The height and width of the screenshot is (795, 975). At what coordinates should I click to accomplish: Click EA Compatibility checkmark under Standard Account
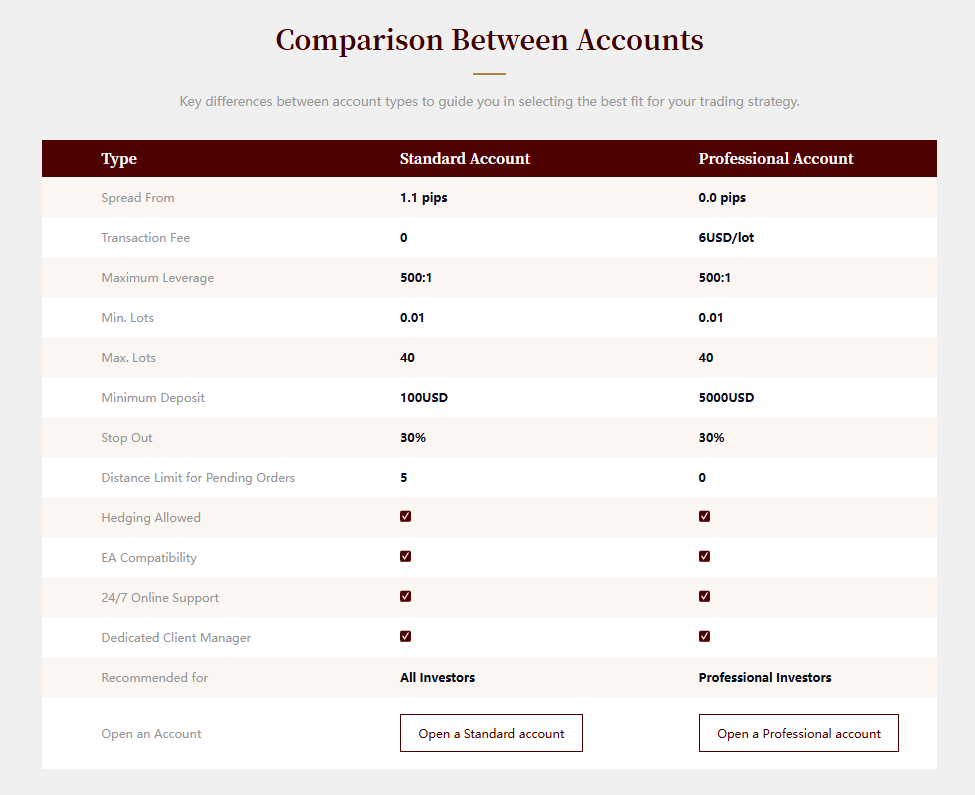[x=405, y=556]
